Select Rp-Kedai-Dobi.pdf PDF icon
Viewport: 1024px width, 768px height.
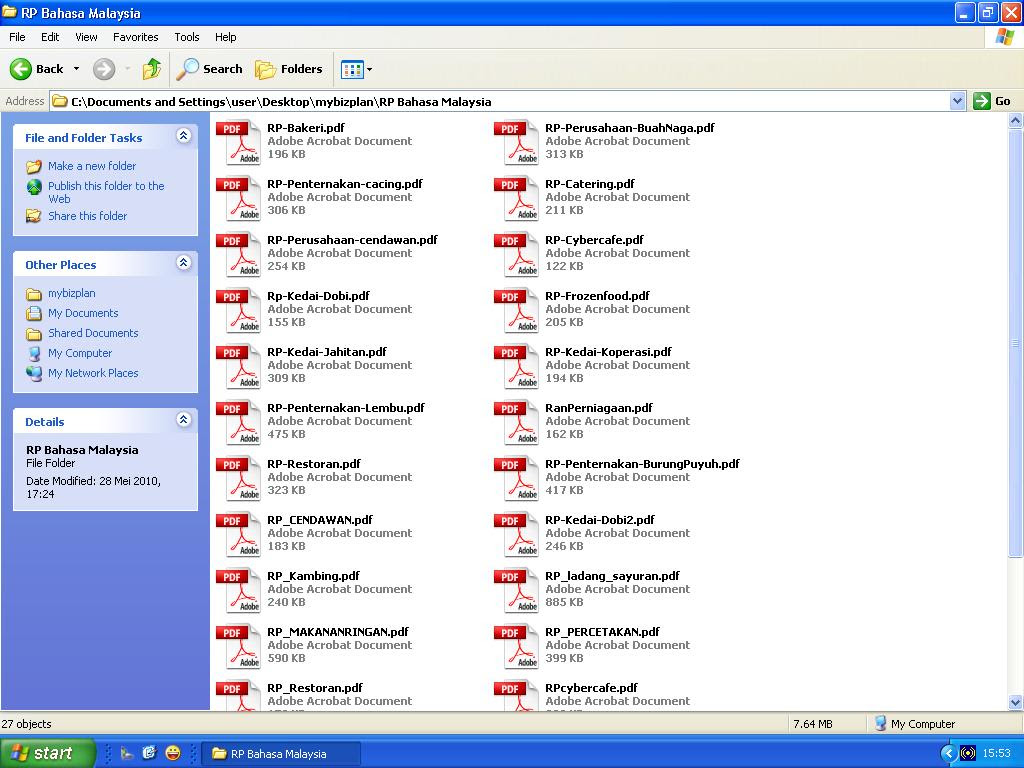click(238, 310)
